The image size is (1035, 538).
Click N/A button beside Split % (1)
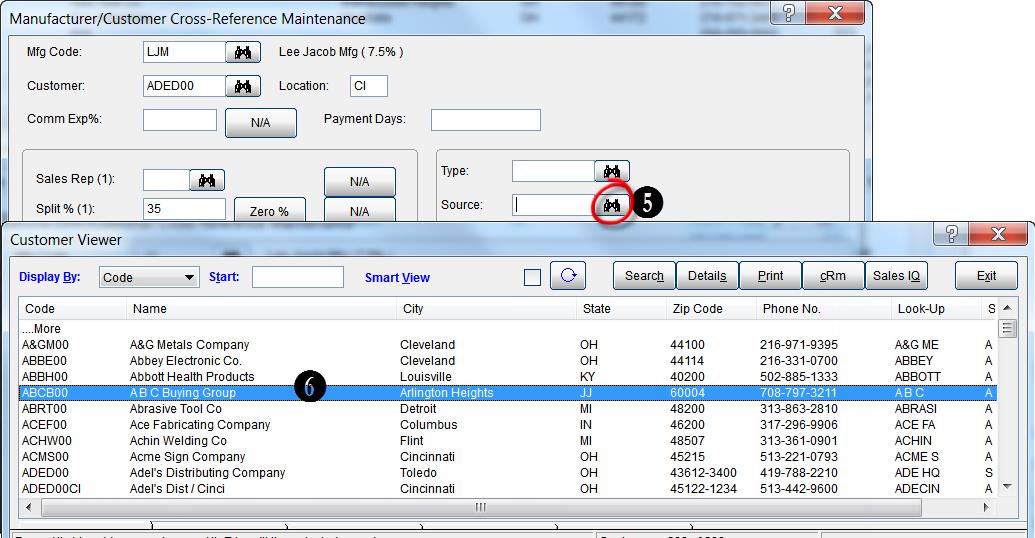point(360,211)
